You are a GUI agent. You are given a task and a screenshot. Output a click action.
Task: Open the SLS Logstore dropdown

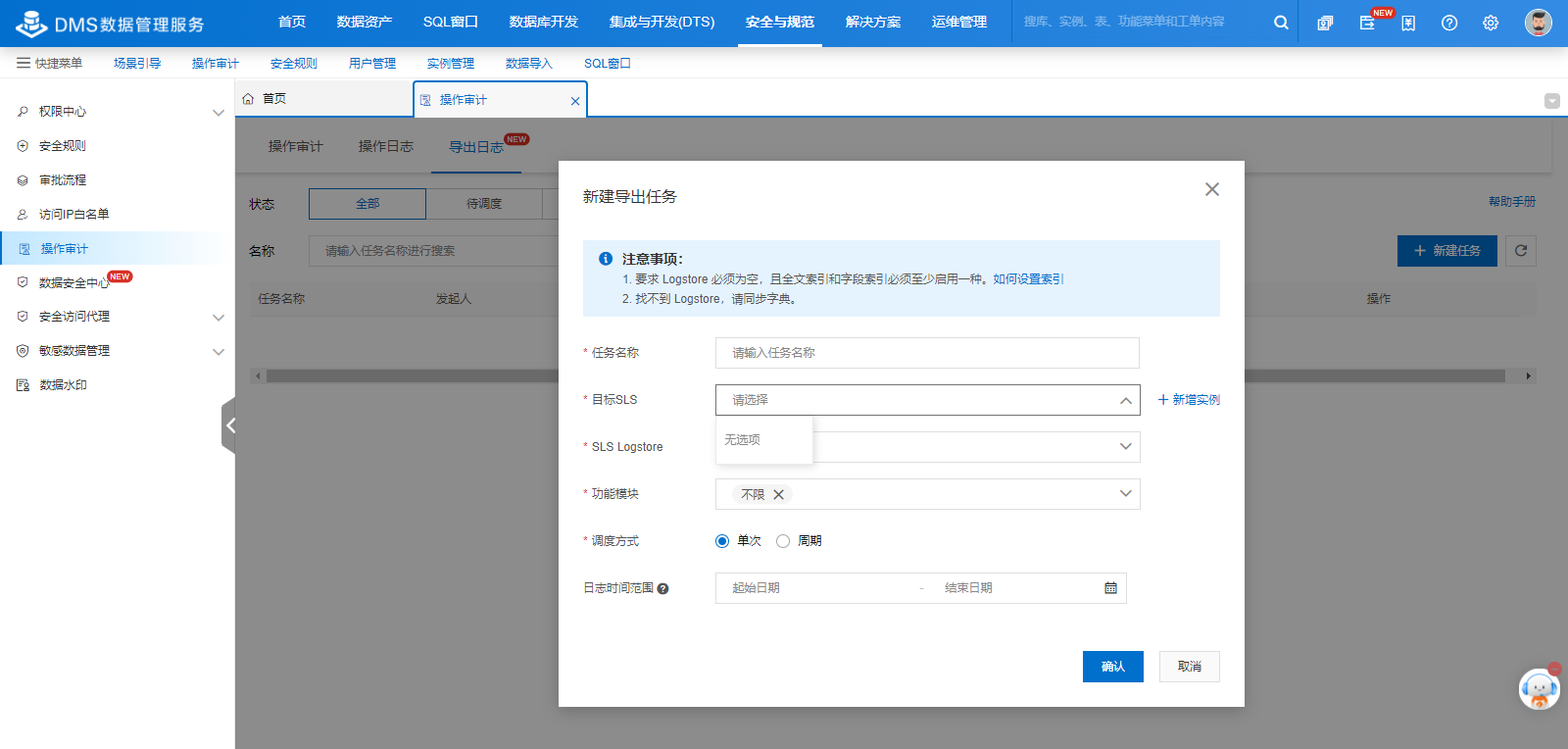(927, 447)
